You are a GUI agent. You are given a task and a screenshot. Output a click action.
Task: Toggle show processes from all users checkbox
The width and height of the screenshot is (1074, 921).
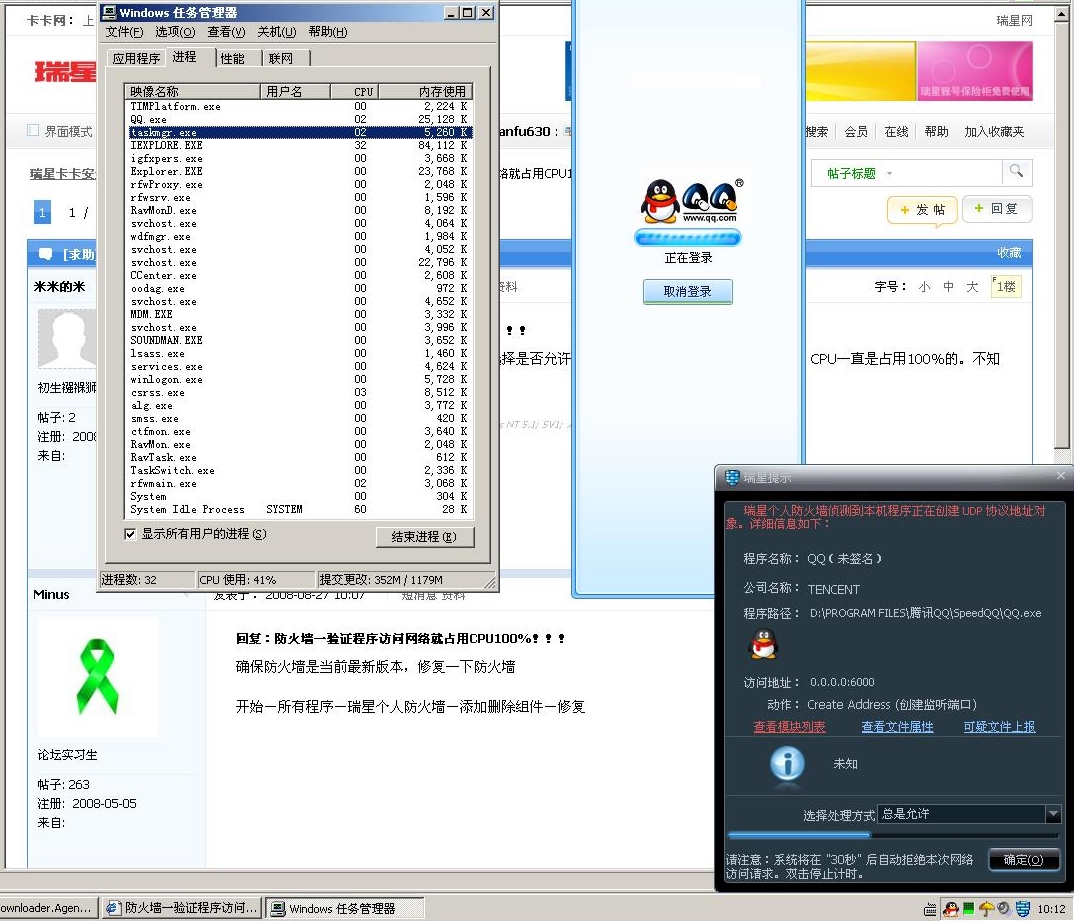pyautogui.click(x=130, y=534)
